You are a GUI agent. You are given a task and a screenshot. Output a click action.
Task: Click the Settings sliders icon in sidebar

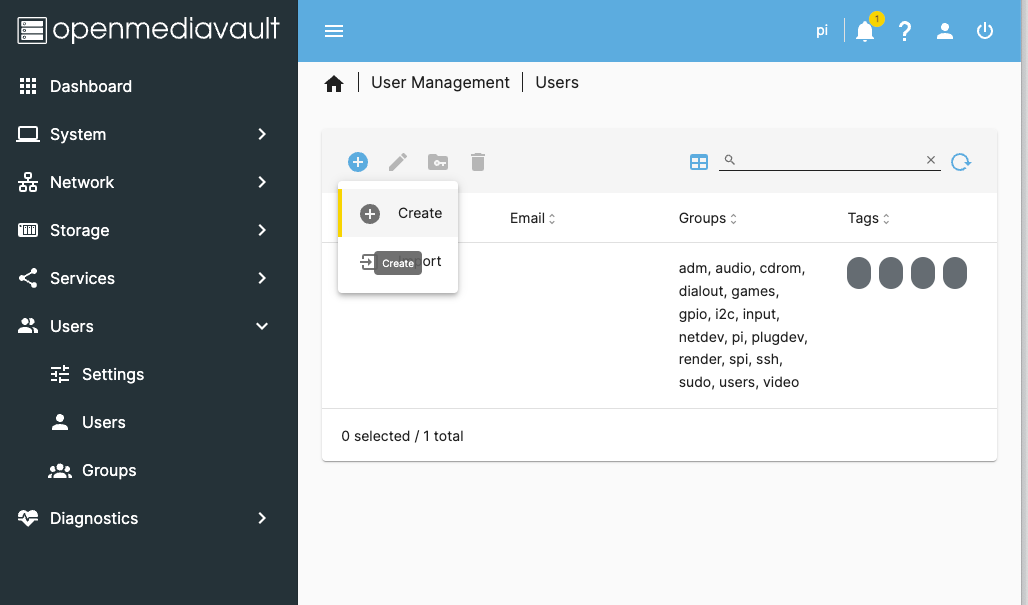60,374
